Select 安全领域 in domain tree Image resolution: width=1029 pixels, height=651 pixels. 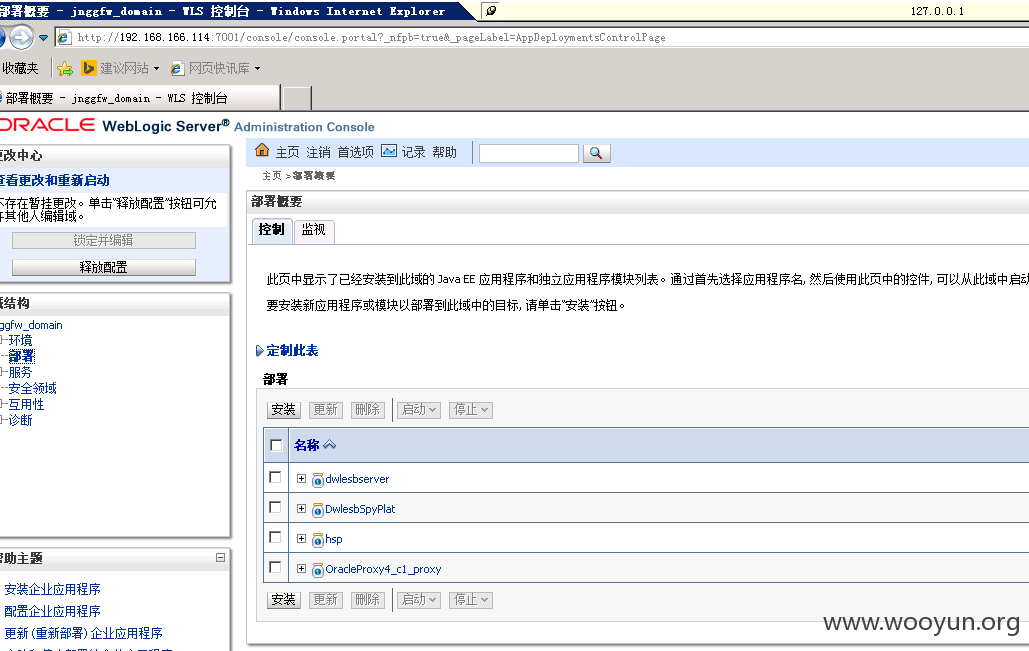(x=33, y=388)
